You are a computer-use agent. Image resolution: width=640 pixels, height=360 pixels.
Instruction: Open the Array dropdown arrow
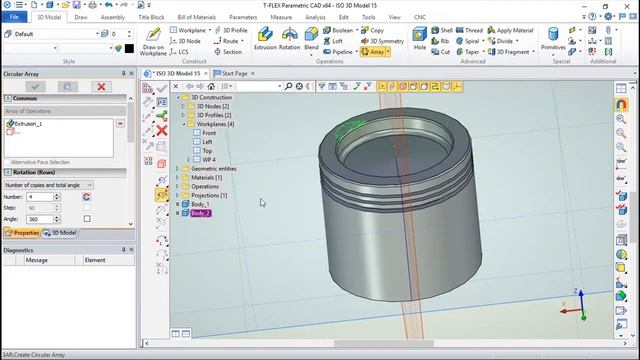coord(388,52)
